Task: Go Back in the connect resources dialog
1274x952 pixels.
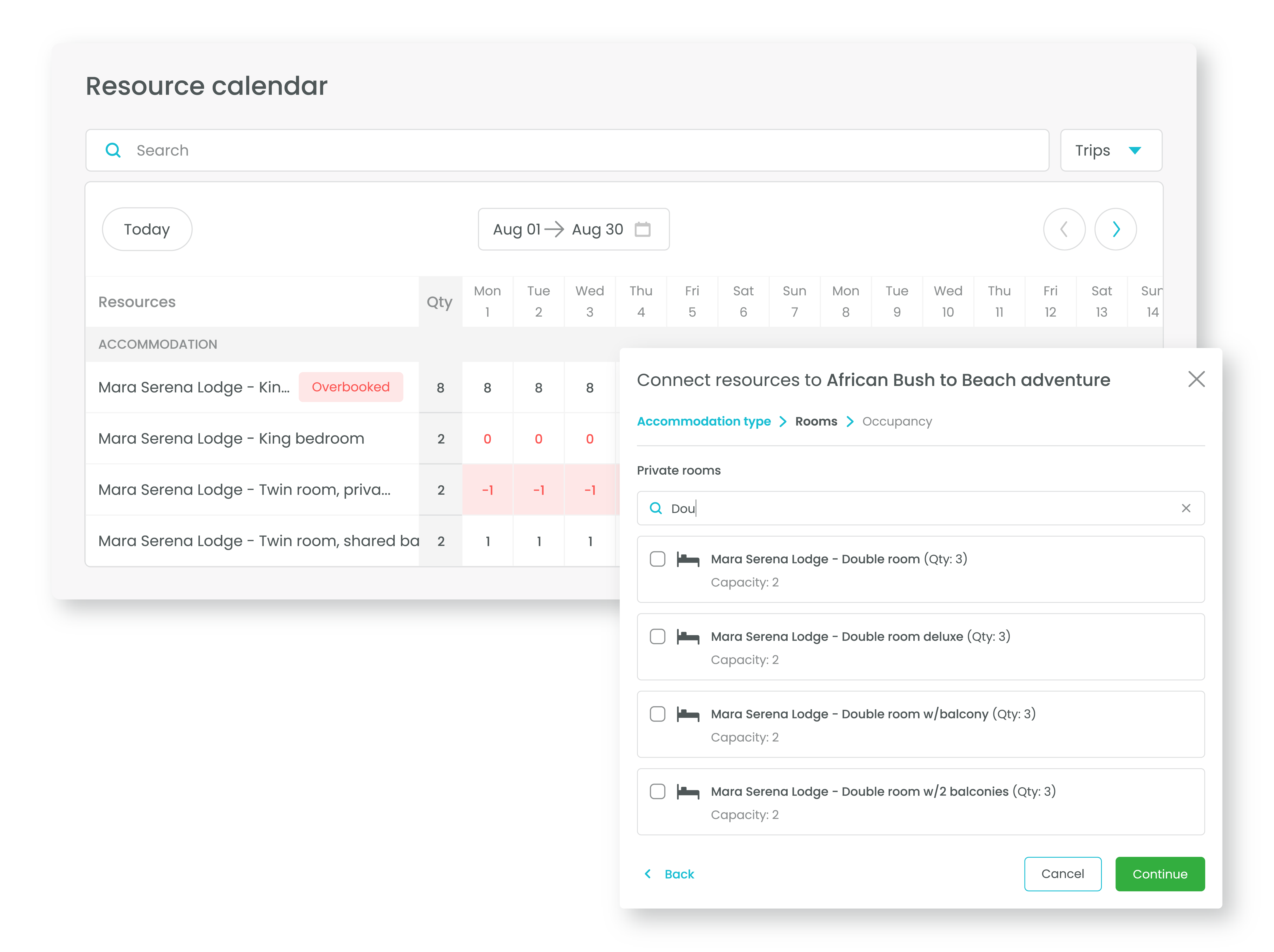Action: tap(669, 874)
